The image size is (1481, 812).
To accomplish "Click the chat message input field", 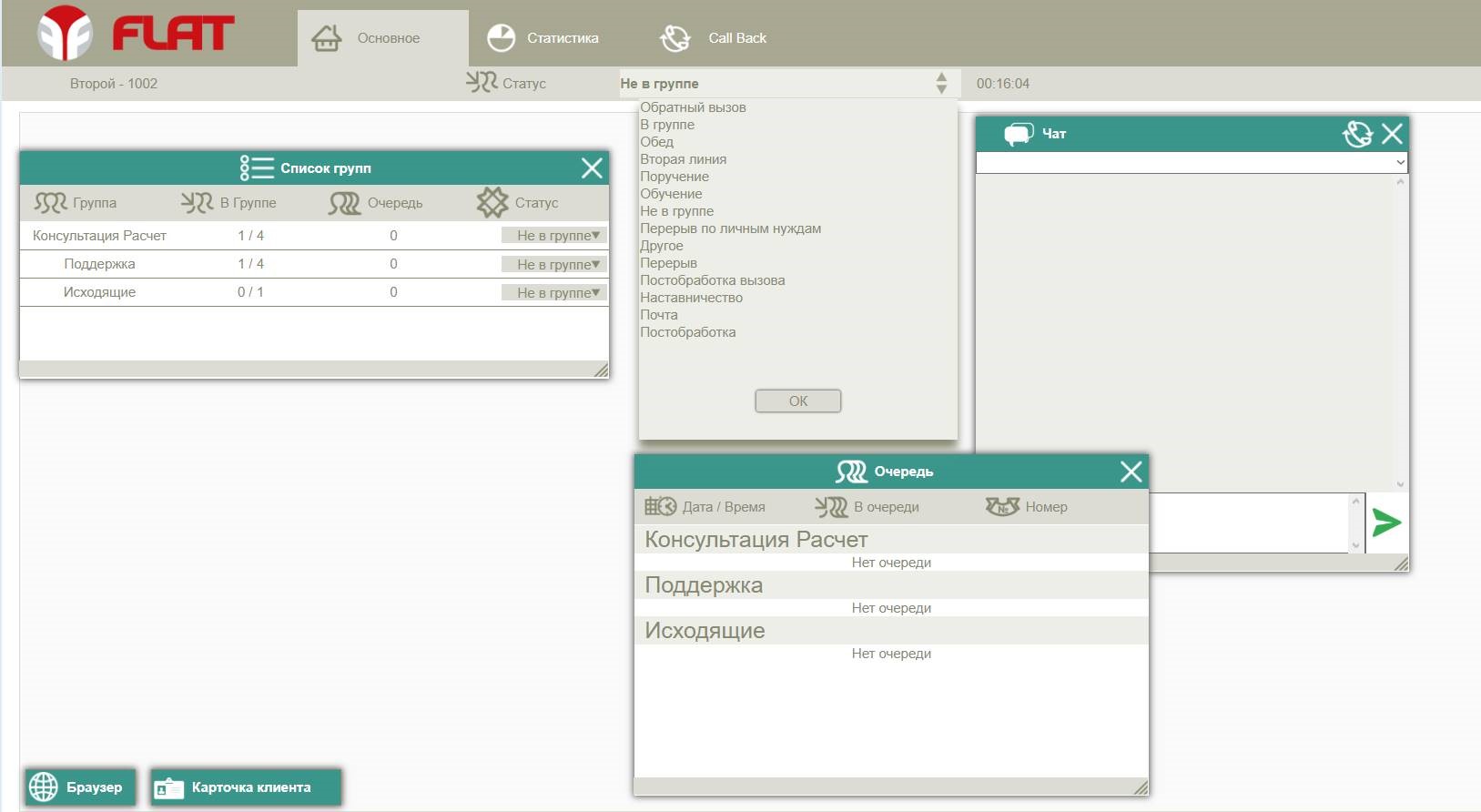I will (1248, 523).
